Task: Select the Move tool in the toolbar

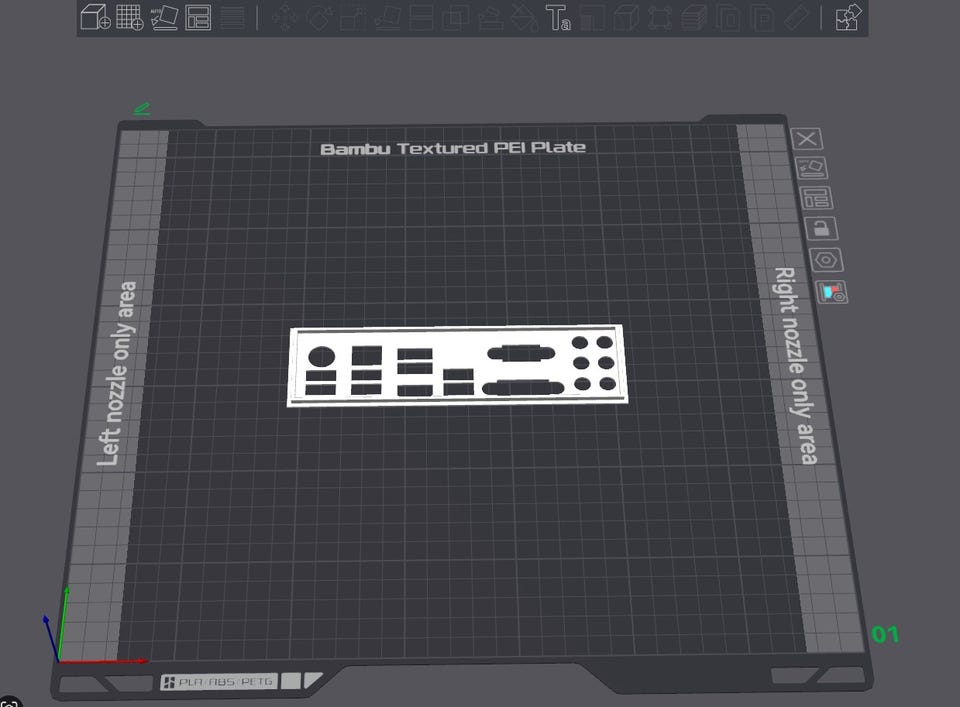Action: (284, 17)
